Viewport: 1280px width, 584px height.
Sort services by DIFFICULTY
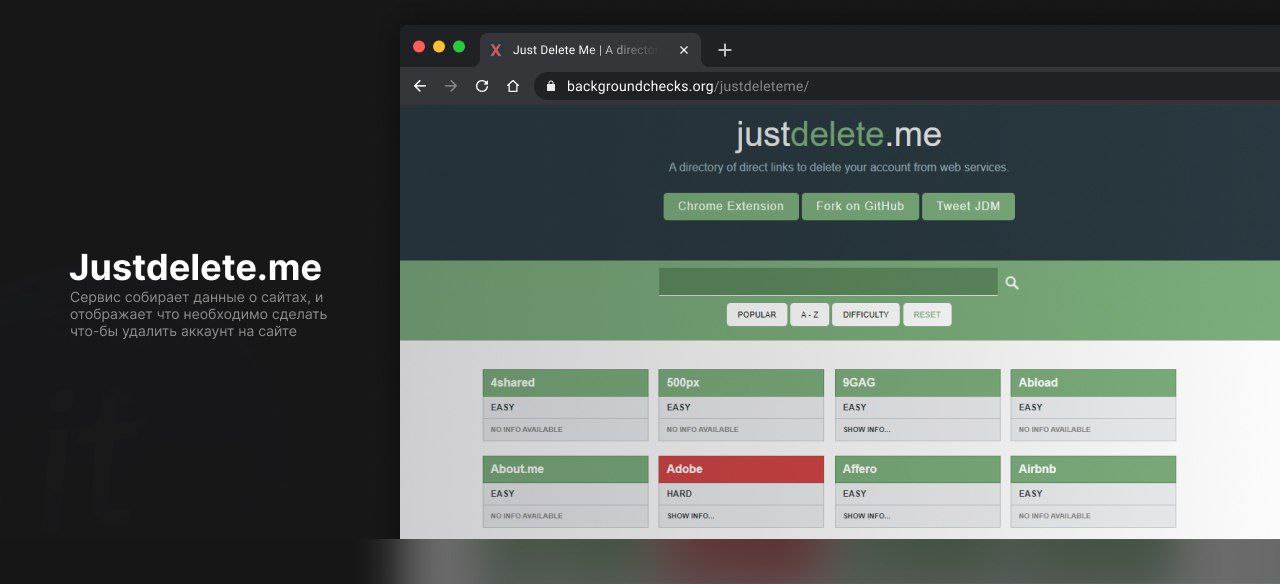[866, 315]
